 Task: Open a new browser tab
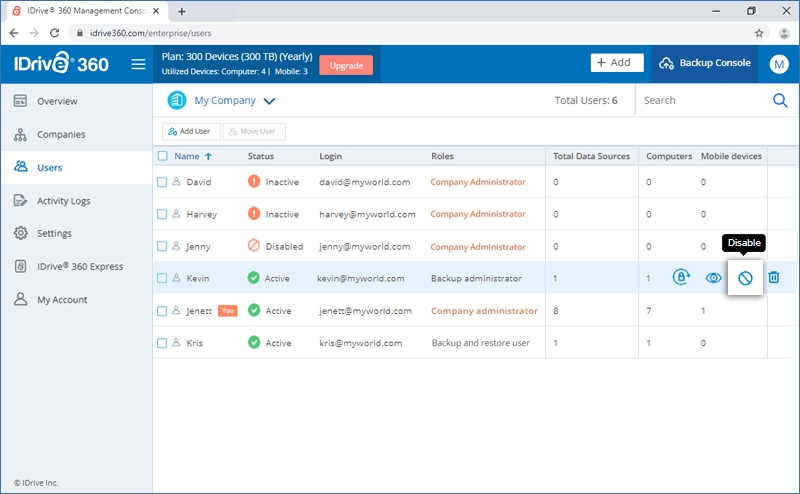pyautogui.click(x=182, y=11)
